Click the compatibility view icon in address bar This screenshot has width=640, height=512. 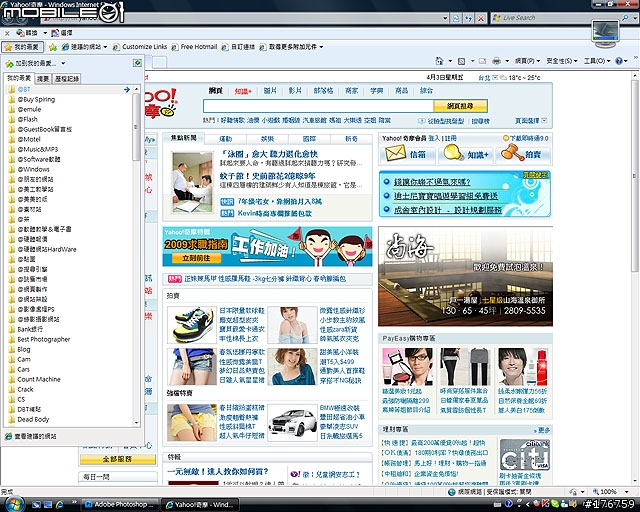(456, 18)
